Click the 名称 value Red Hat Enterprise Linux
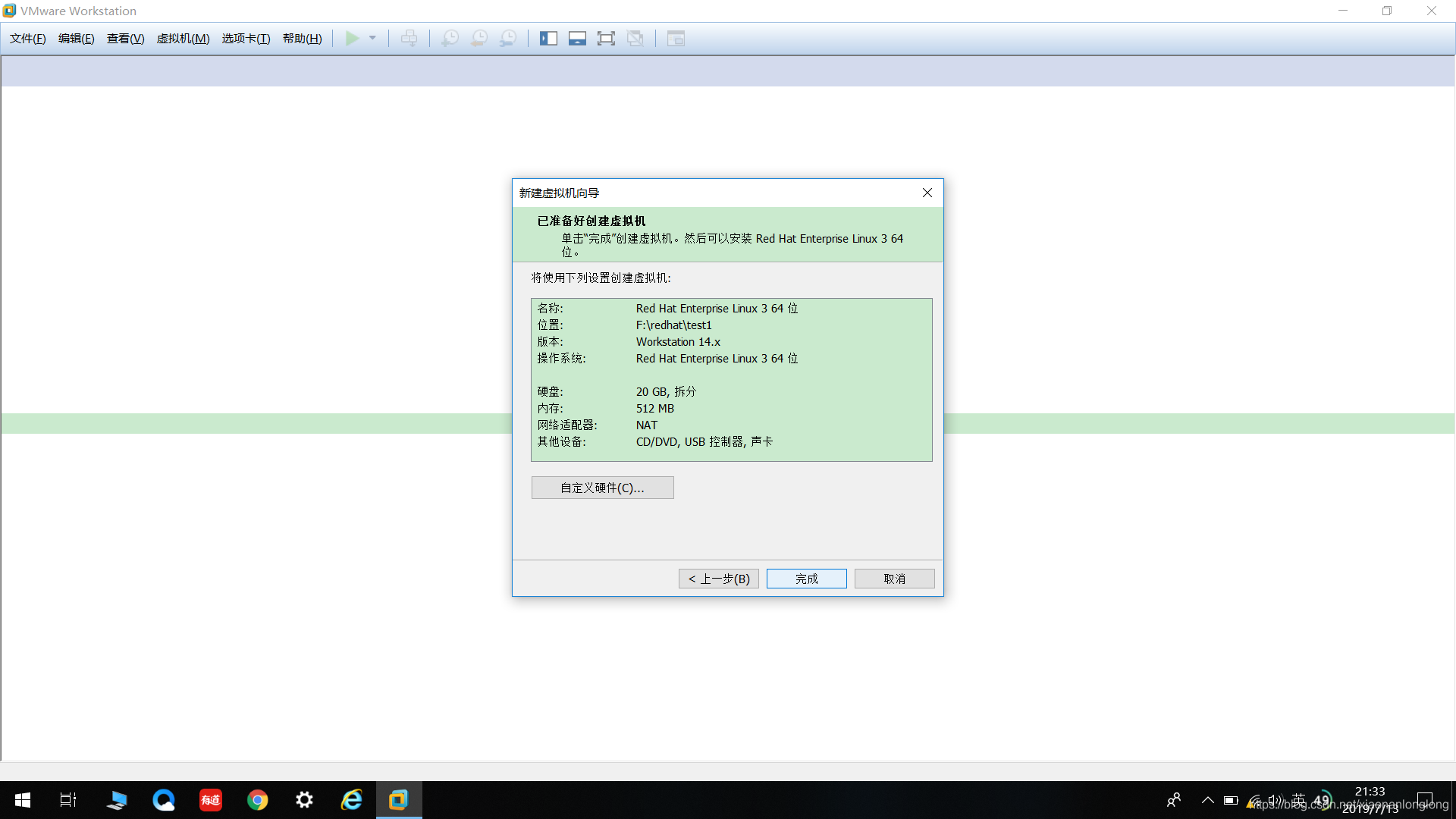 click(717, 309)
